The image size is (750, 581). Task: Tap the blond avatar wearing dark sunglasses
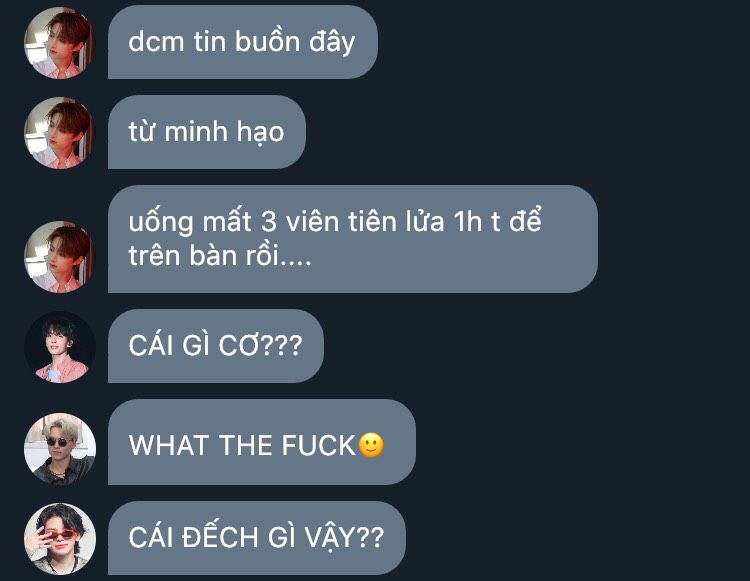[60, 449]
